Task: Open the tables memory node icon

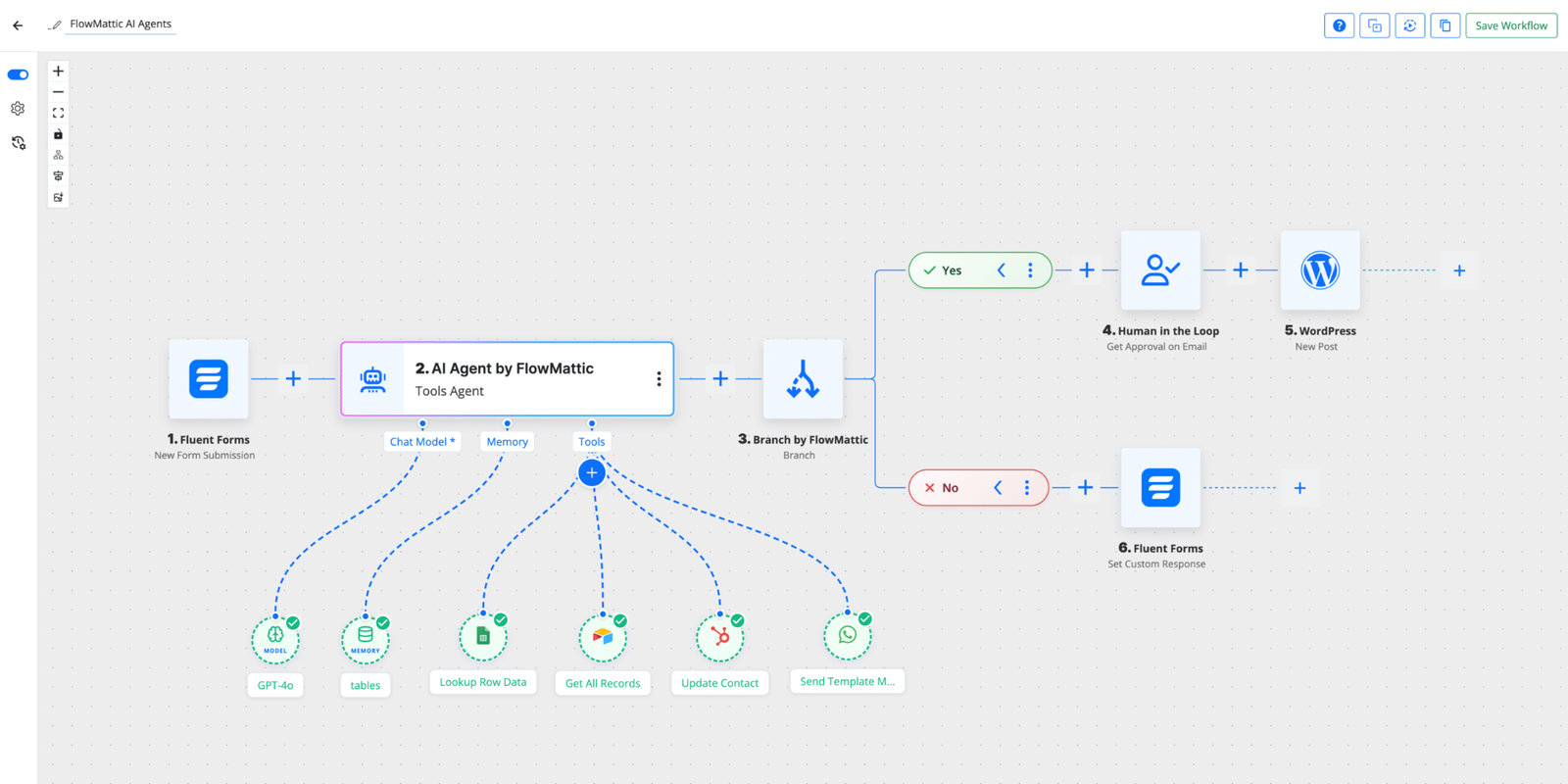Action: coord(366,639)
